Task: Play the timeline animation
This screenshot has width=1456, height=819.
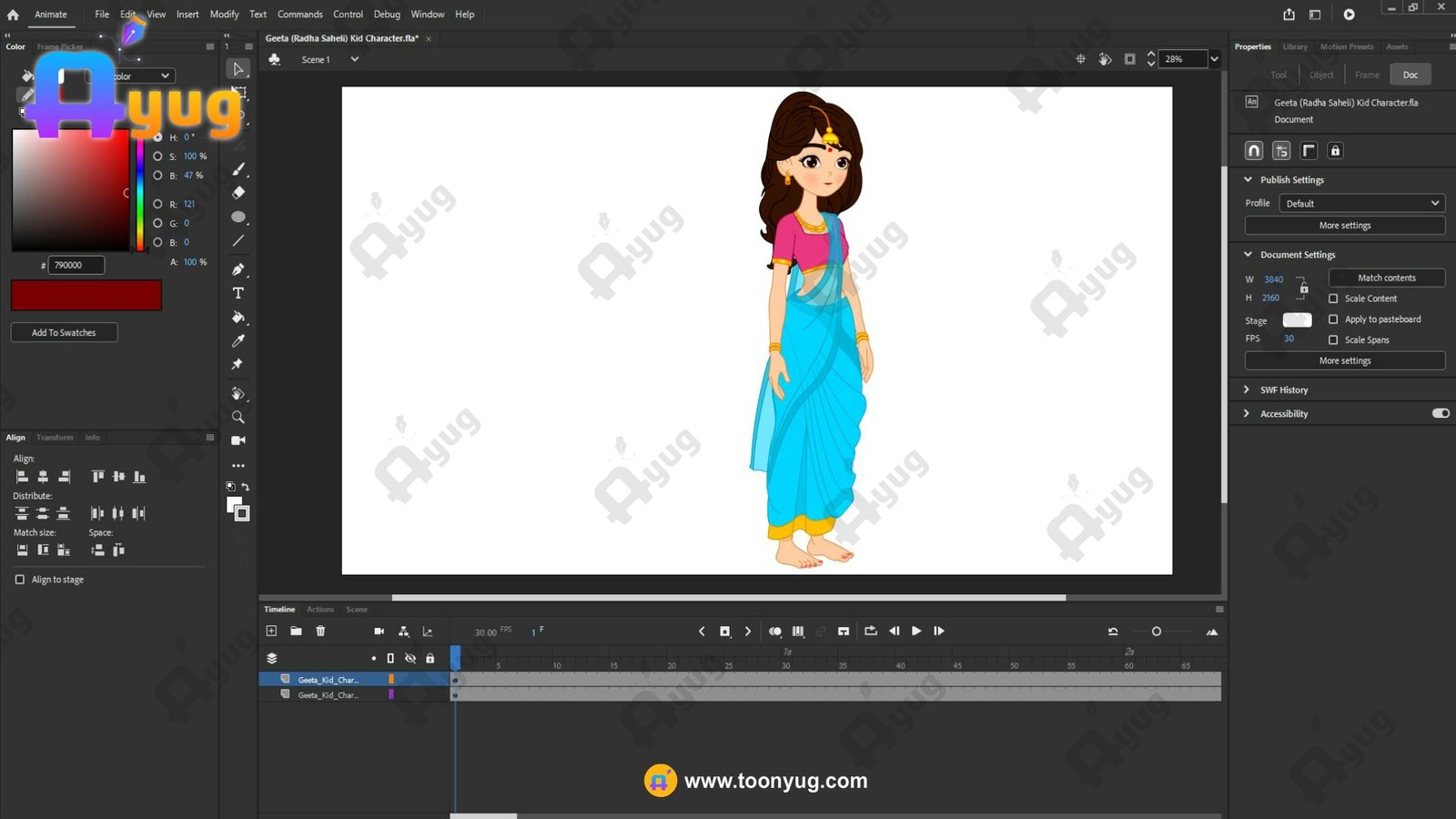Action: [916, 631]
